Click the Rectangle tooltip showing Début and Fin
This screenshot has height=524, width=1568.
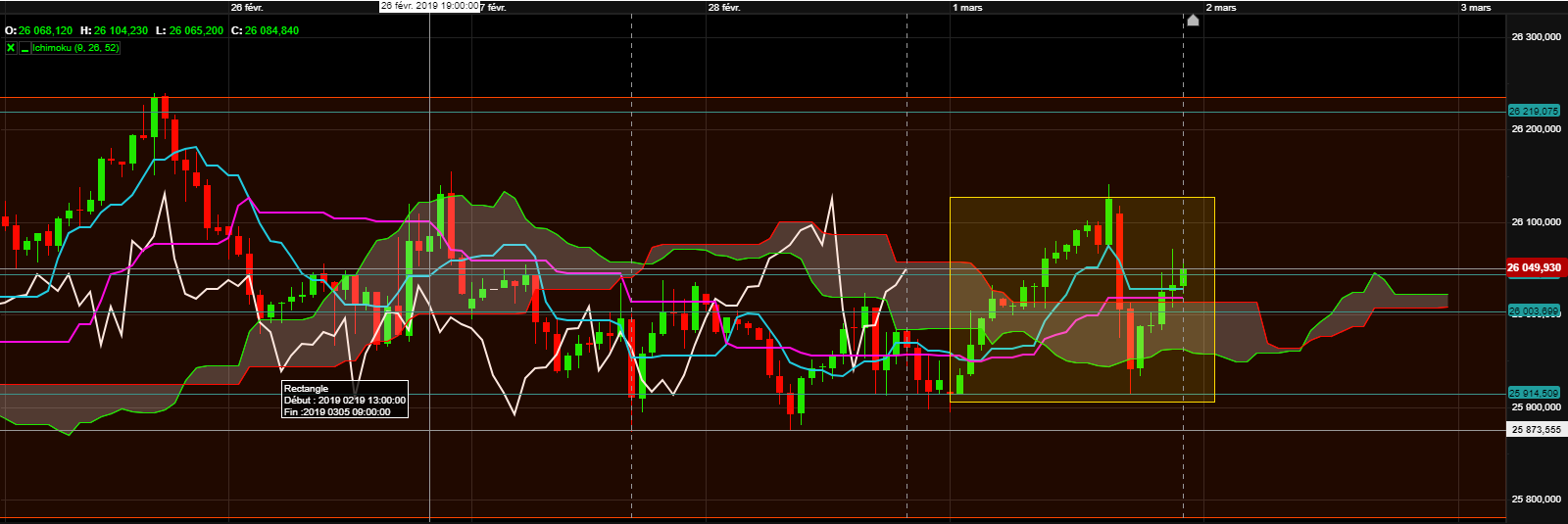(344, 400)
